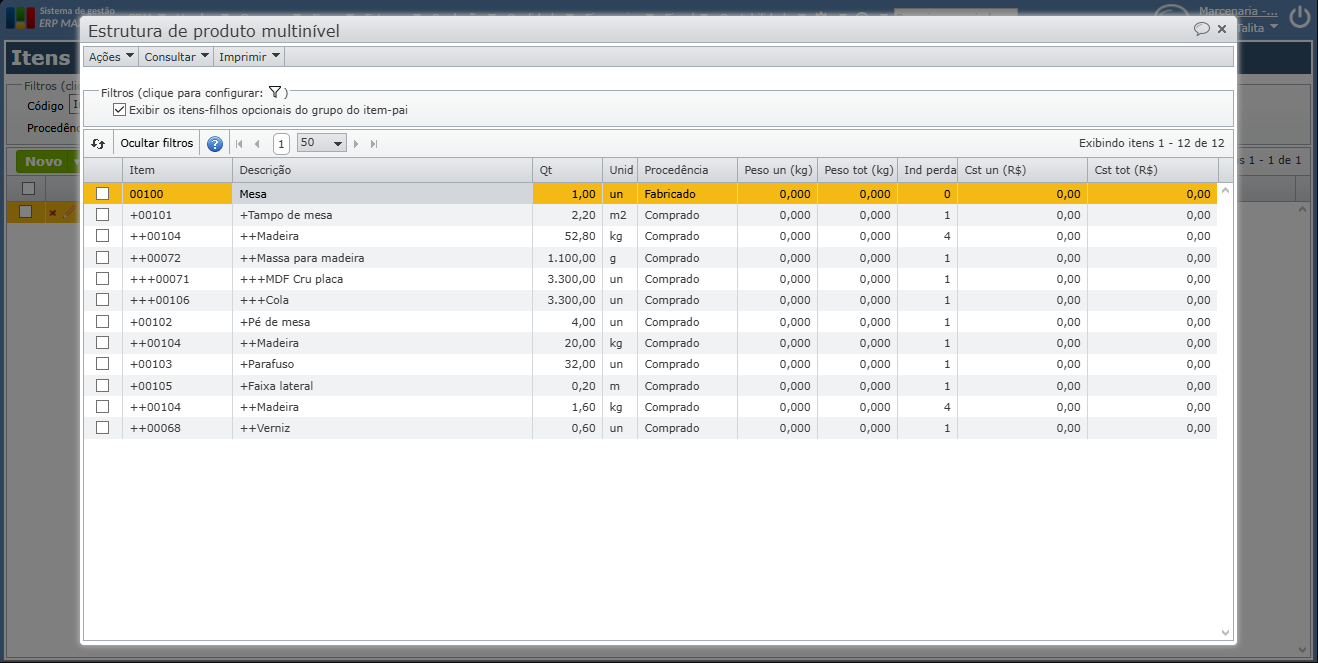Check the +Faixa lateral row checkbox
Viewport: 1318px width, 663px height.
click(x=102, y=386)
